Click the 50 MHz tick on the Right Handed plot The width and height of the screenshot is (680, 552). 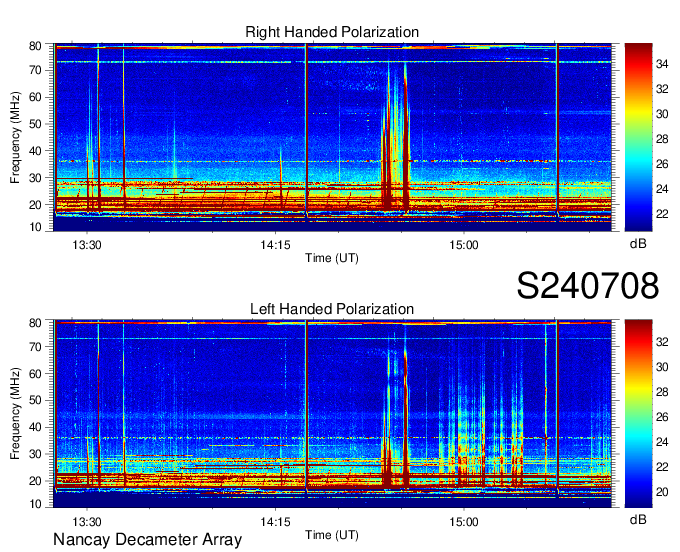(x=35, y=124)
